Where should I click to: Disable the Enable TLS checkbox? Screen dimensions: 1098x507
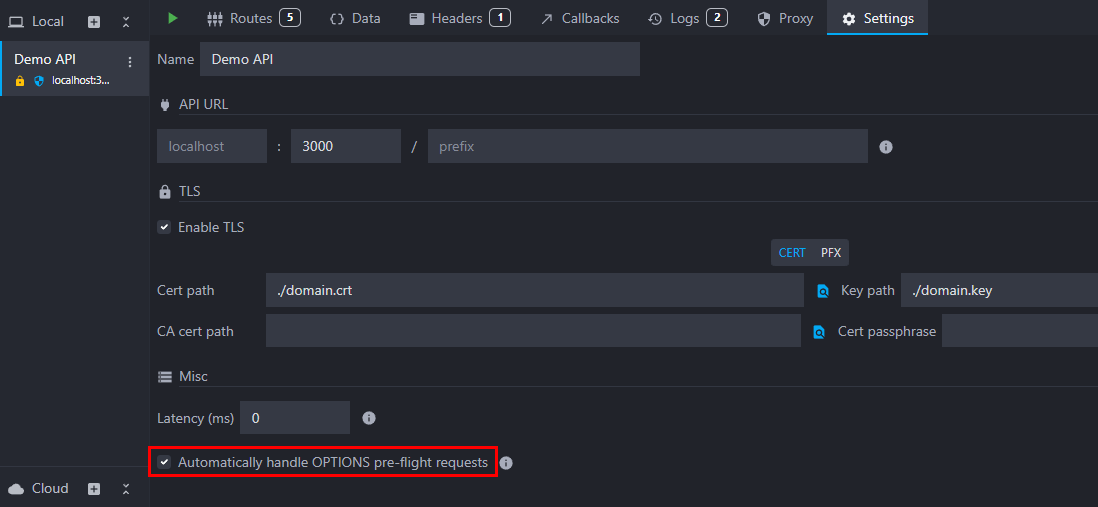click(164, 227)
